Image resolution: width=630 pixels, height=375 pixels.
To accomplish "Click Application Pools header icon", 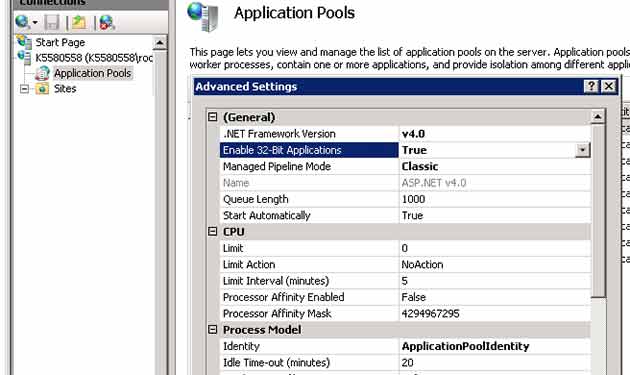I will click(x=204, y=16).
